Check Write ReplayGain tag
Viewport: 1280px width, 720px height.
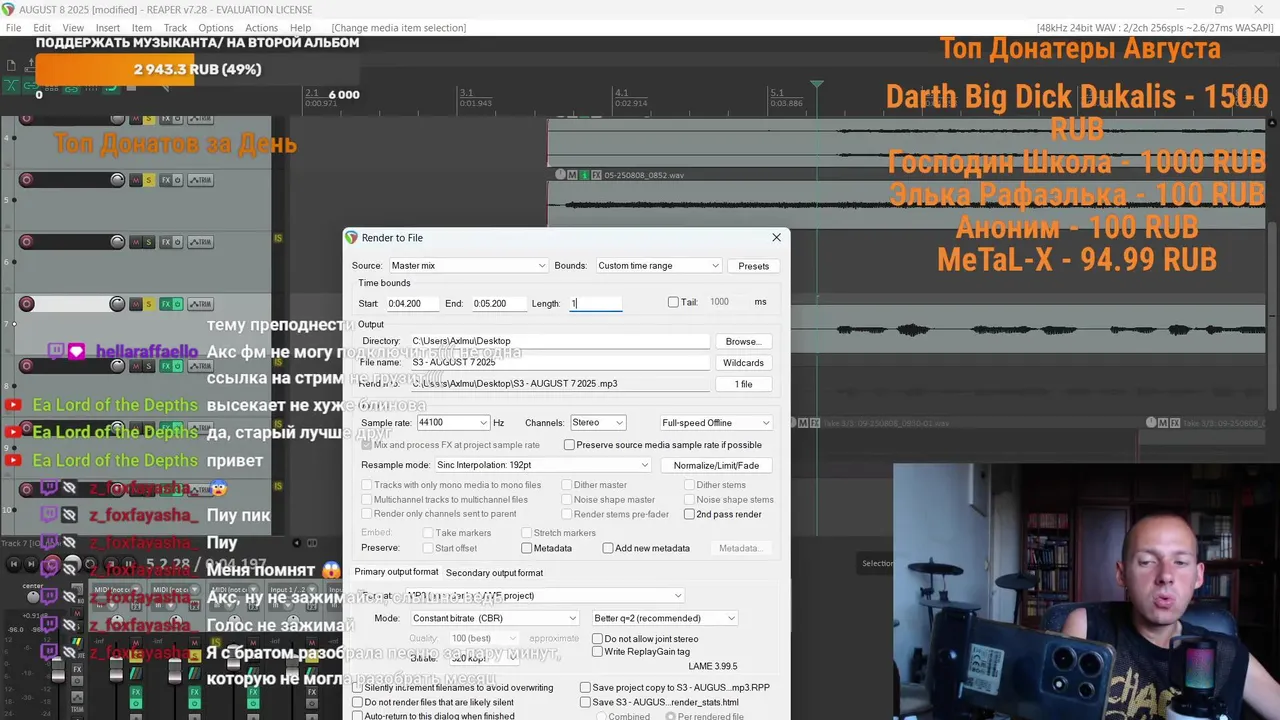[597, 652]
